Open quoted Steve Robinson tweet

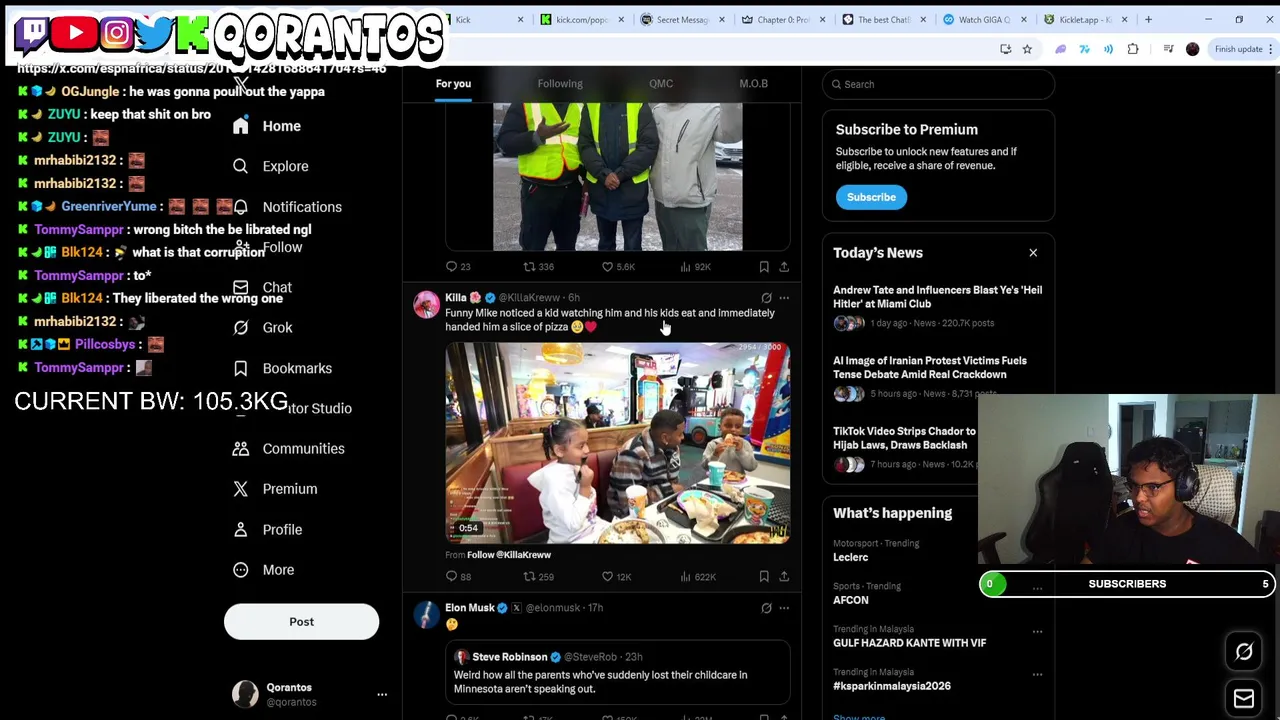tap(617, 674)
